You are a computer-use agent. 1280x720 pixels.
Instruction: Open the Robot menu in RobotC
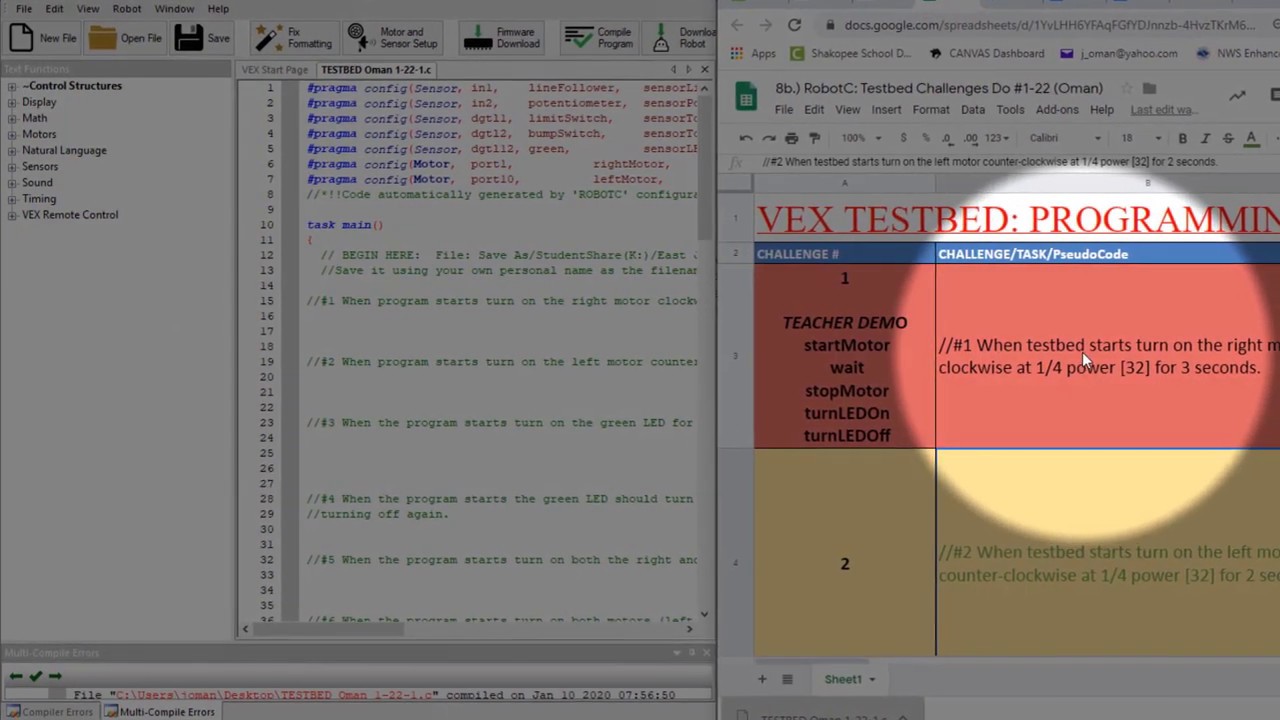[x=127, y=9]
